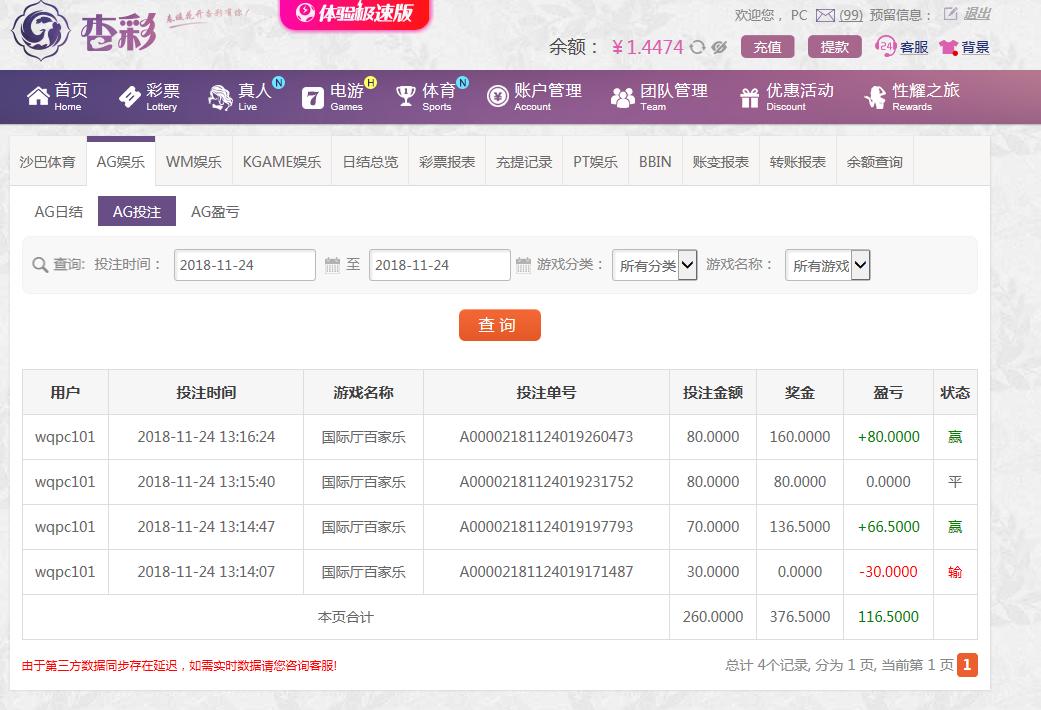Click the Games slot seven icon
Screen dimensions: 1041x710
click(x=313, y=98)
